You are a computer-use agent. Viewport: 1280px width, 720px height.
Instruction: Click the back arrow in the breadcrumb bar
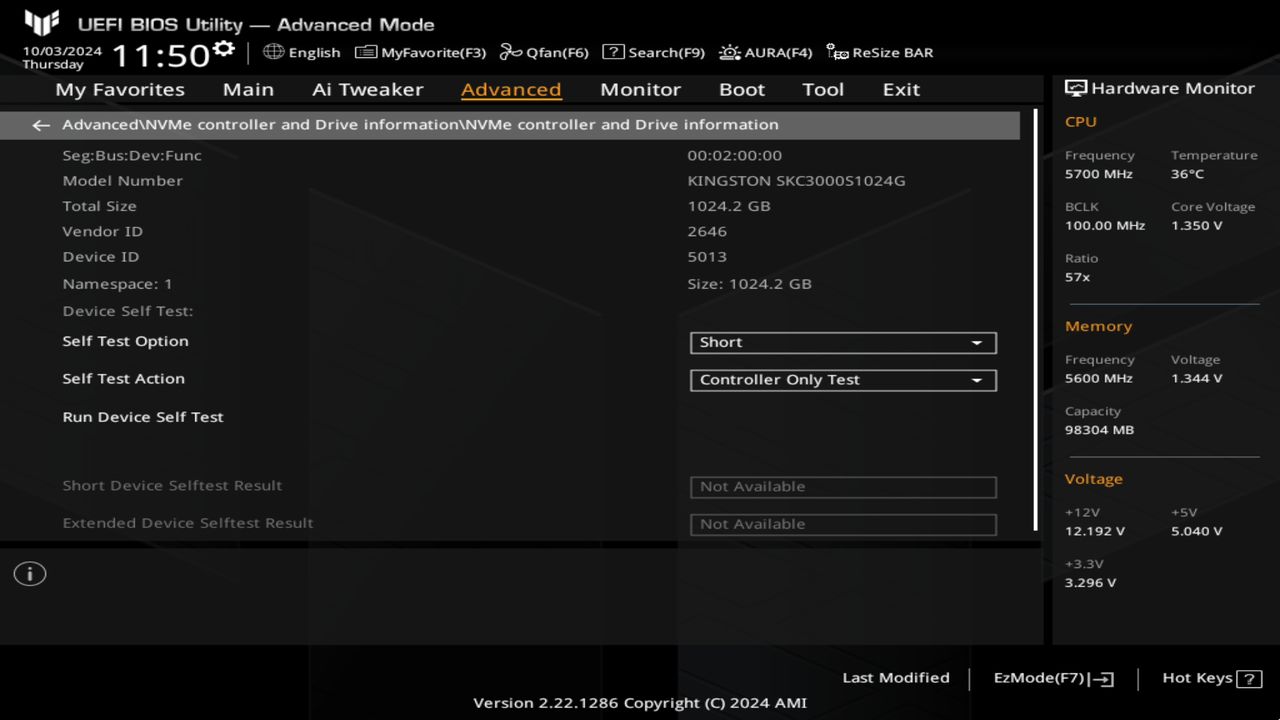(x=41, y=125)
